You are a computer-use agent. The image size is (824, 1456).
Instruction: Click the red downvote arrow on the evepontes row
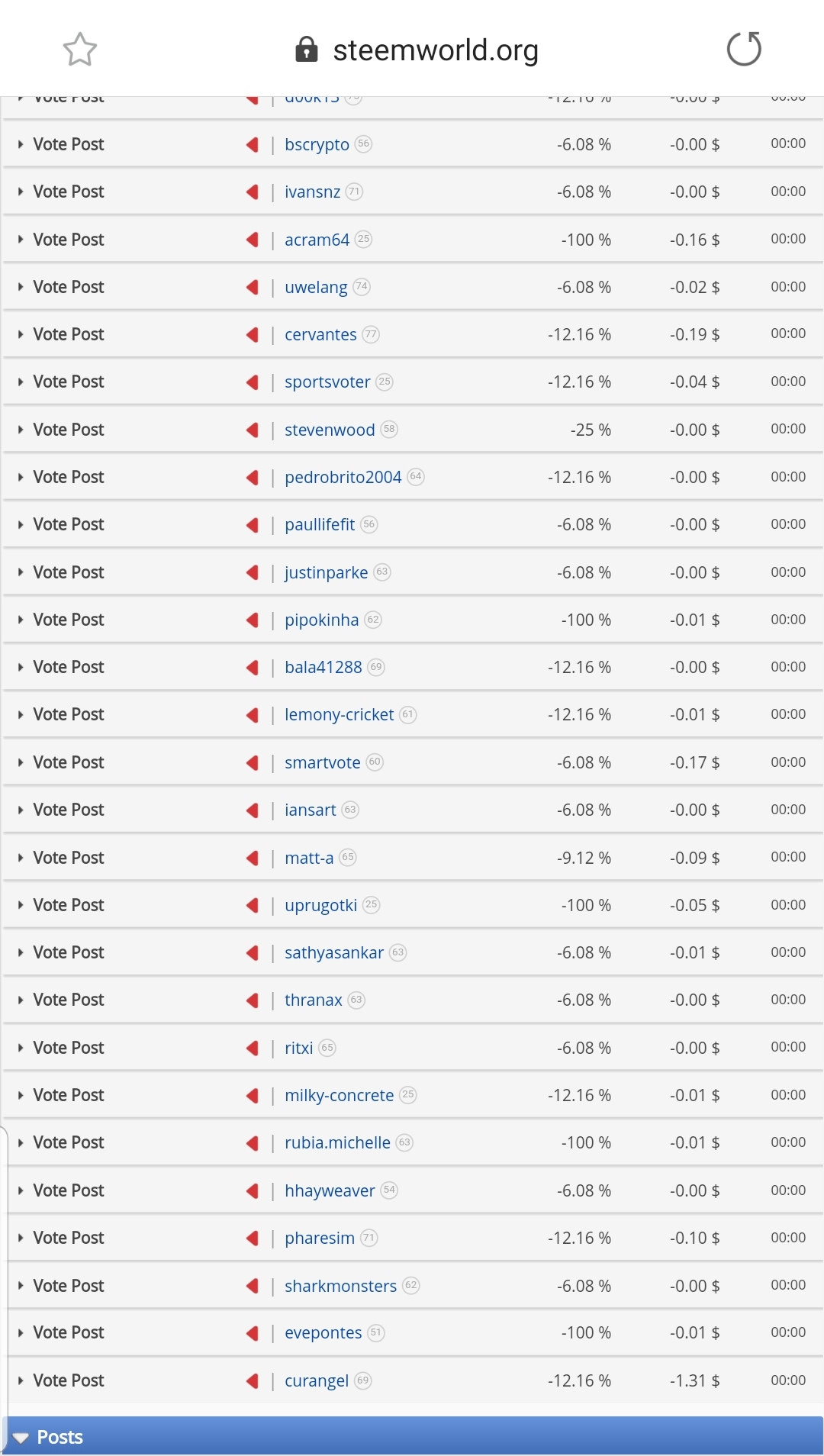(253, 1333)
